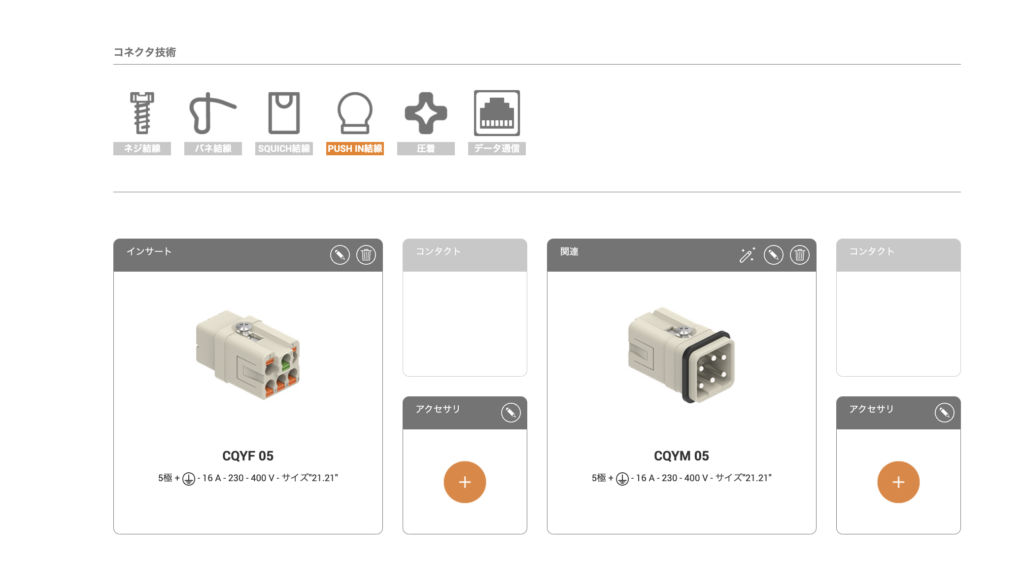
Task: Delete the インサート card using trash icon
Action: [x=366, y=255]
